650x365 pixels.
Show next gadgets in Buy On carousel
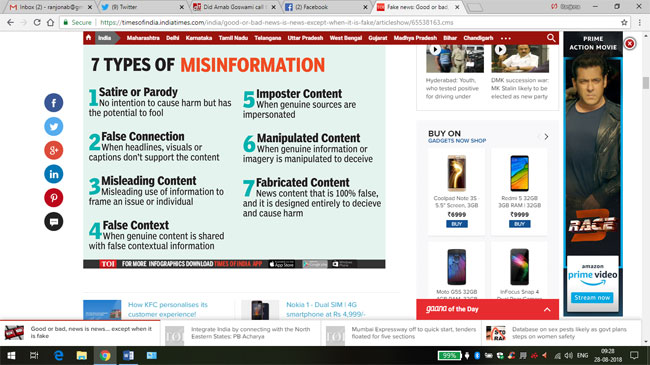(546, 137)
